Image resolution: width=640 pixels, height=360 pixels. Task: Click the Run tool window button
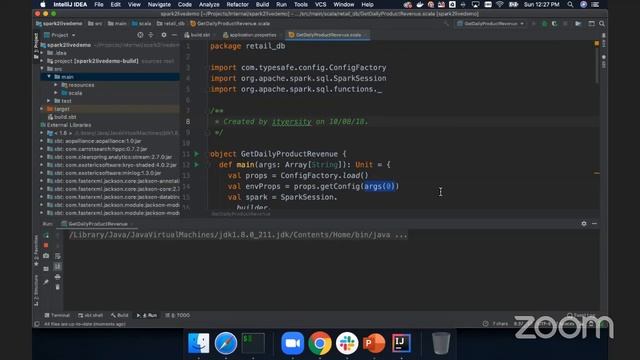(x=147, y=315)
